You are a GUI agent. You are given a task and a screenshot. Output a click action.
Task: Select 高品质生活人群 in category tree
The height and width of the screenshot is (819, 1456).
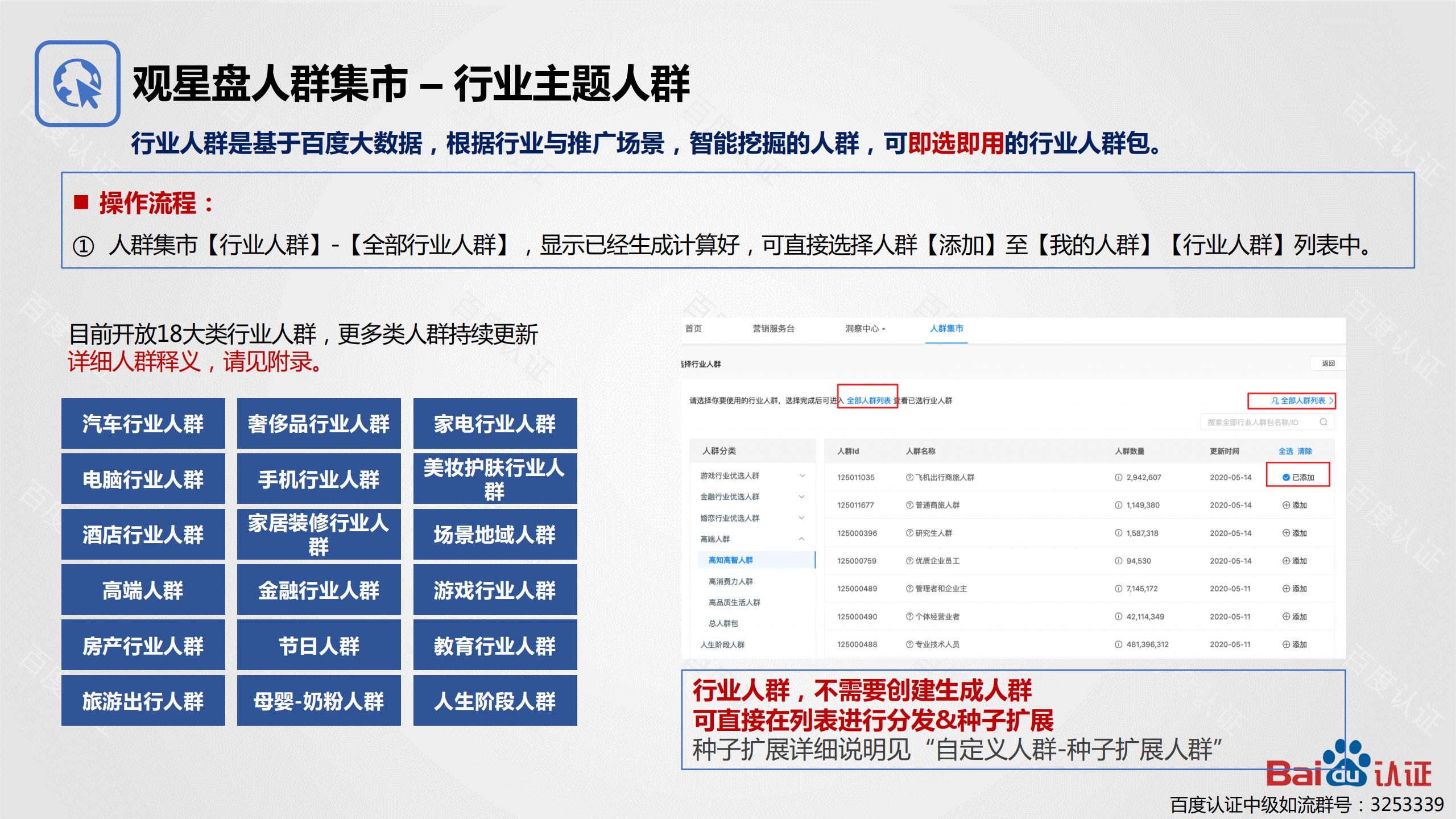(734, 602)
